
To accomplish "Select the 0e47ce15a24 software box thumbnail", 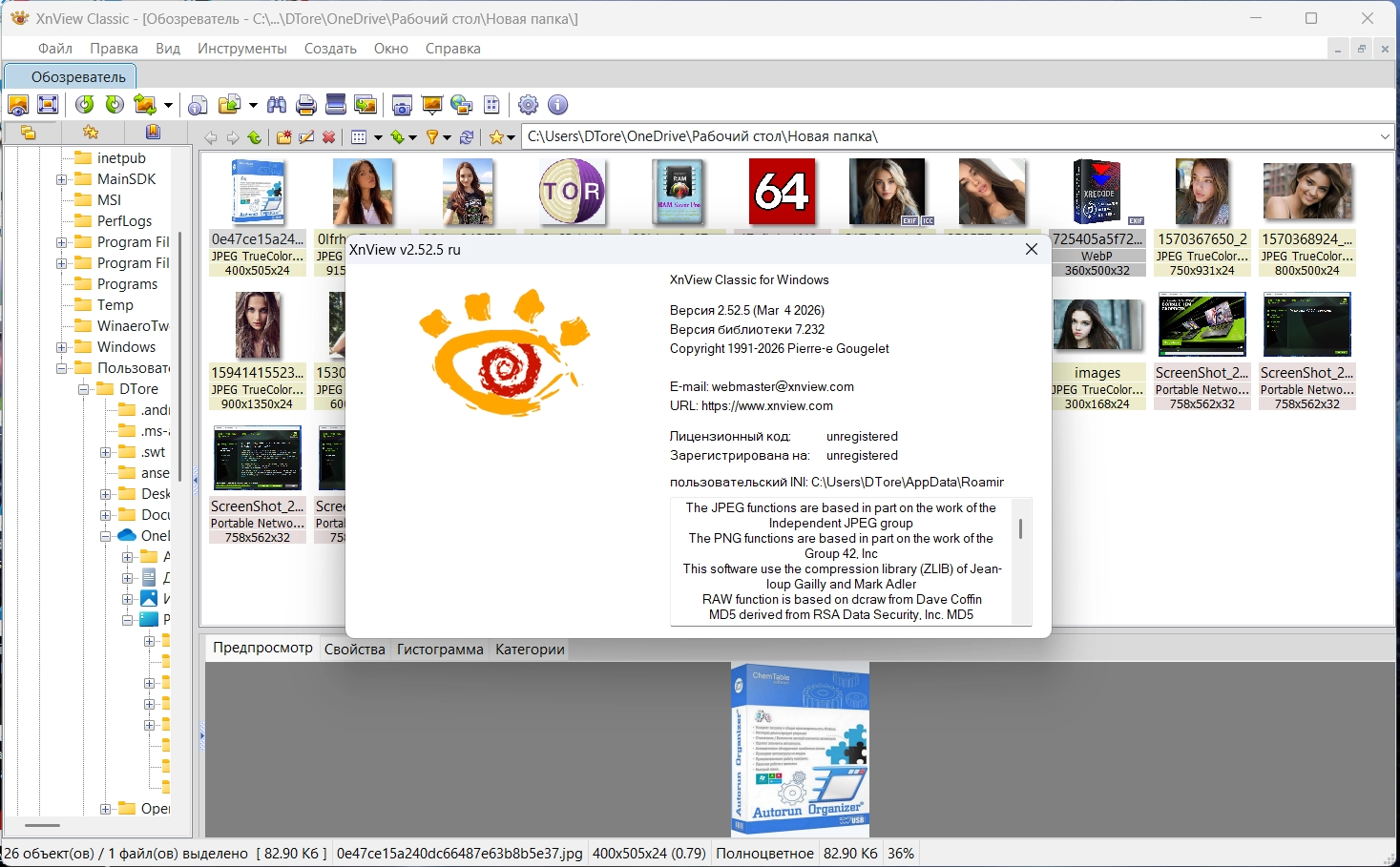I will (x=258, y=217).
